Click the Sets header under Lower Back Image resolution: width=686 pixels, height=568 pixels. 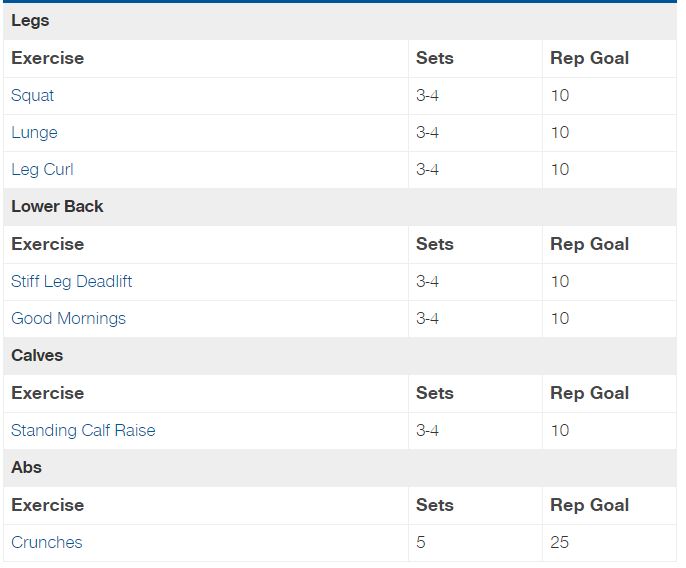click(434, 244)
